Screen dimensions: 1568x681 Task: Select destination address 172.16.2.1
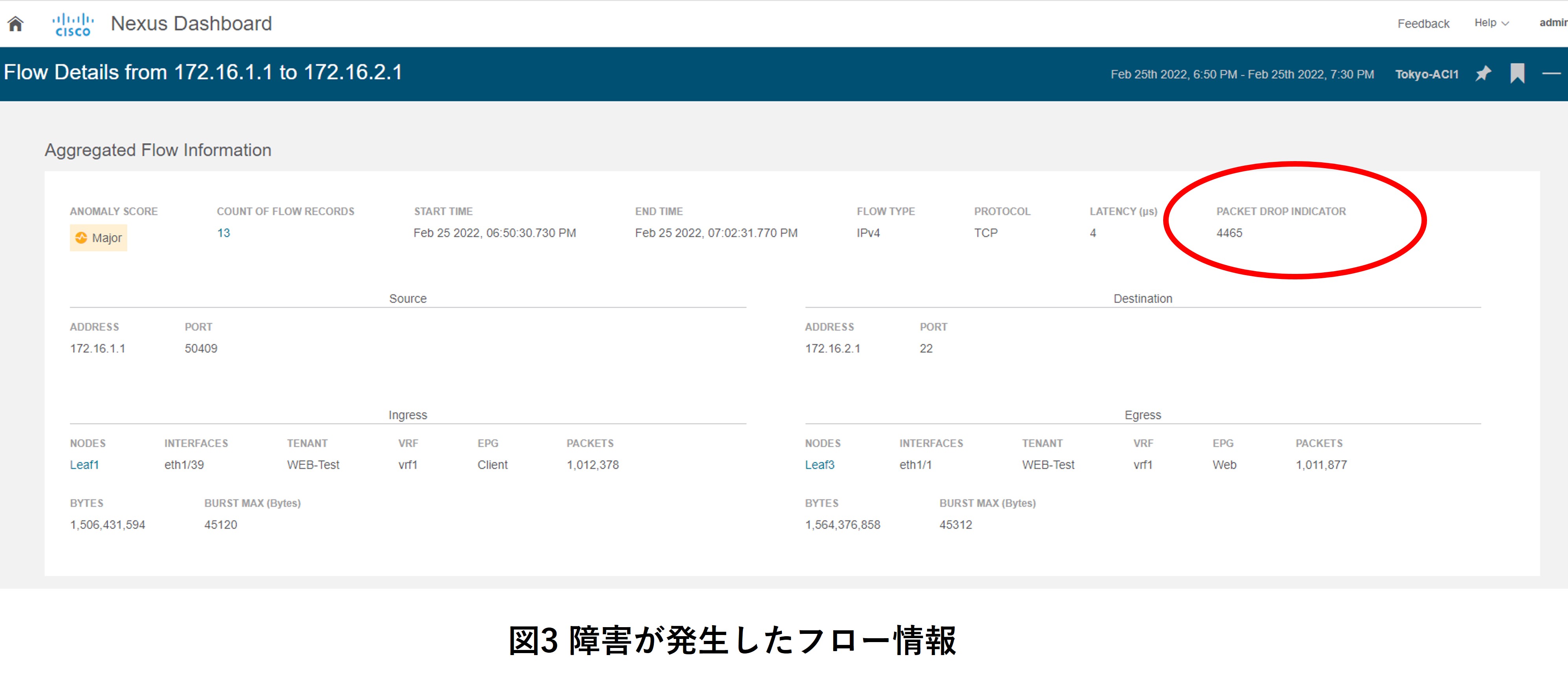pos(833,349)
